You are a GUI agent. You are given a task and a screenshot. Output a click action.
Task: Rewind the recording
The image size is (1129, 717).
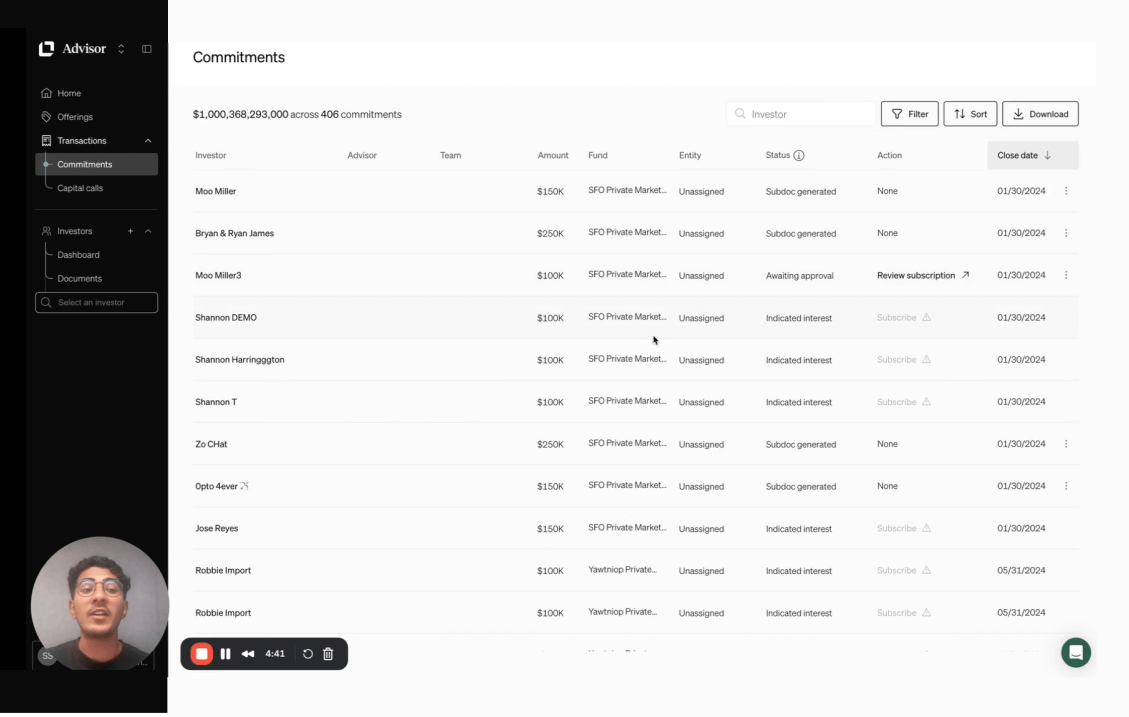pos(248,654)
